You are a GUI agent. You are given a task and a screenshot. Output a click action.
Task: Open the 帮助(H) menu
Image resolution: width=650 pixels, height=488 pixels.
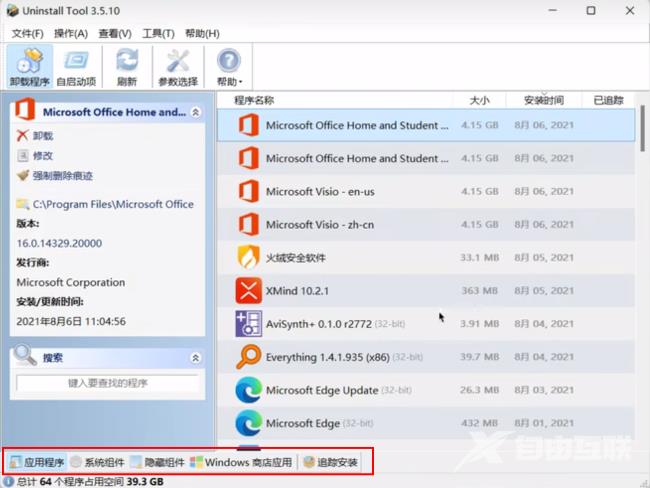[x=202, y=34]
